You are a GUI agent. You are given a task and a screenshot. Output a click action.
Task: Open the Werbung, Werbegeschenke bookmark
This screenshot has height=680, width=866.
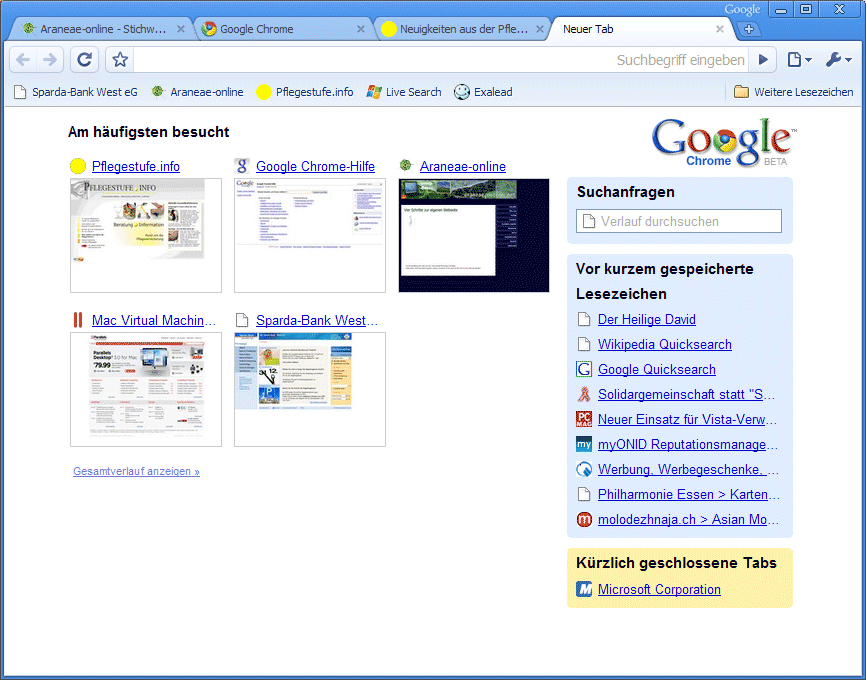coord(689,470)
